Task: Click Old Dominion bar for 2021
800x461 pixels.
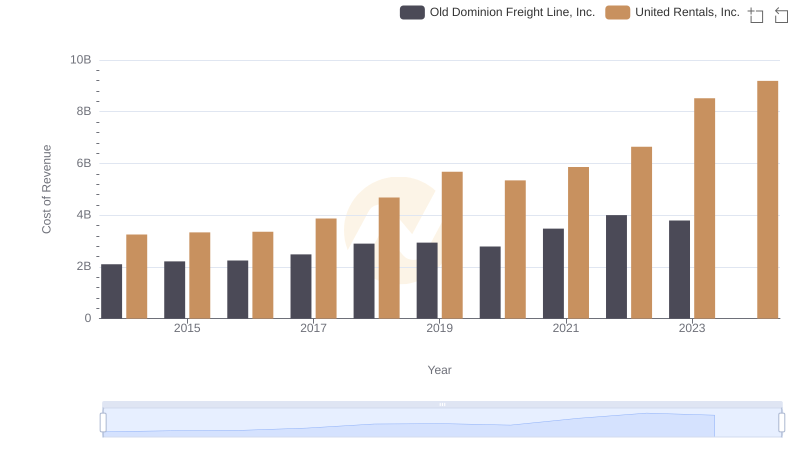Action: tap(553, 274)
